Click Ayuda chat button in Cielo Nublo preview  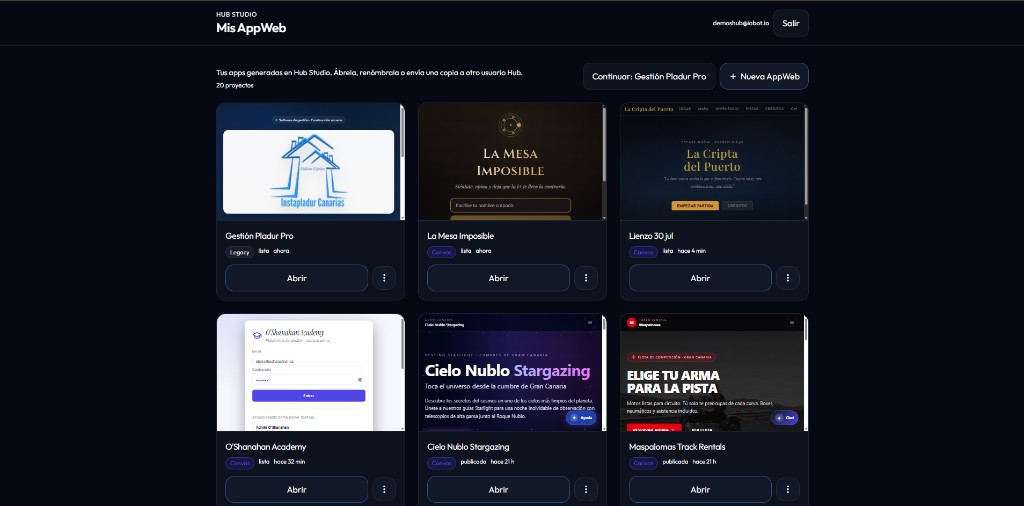[581, 417]
